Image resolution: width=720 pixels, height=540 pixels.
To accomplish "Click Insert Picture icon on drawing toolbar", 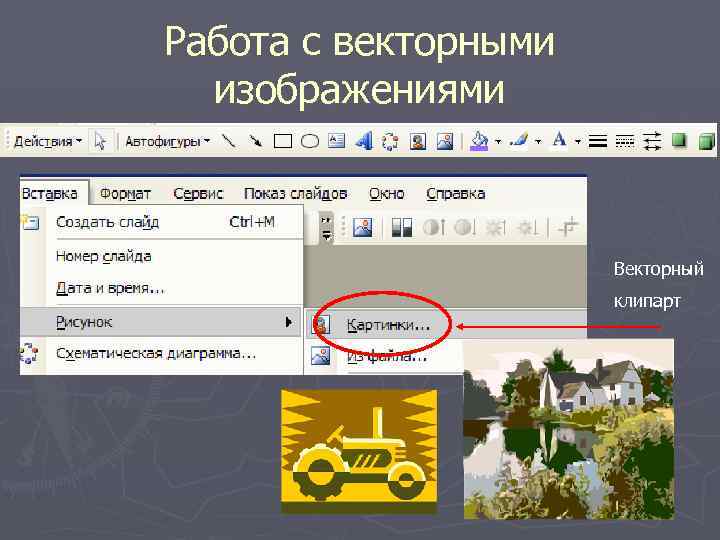I will [x=444, y=141].
